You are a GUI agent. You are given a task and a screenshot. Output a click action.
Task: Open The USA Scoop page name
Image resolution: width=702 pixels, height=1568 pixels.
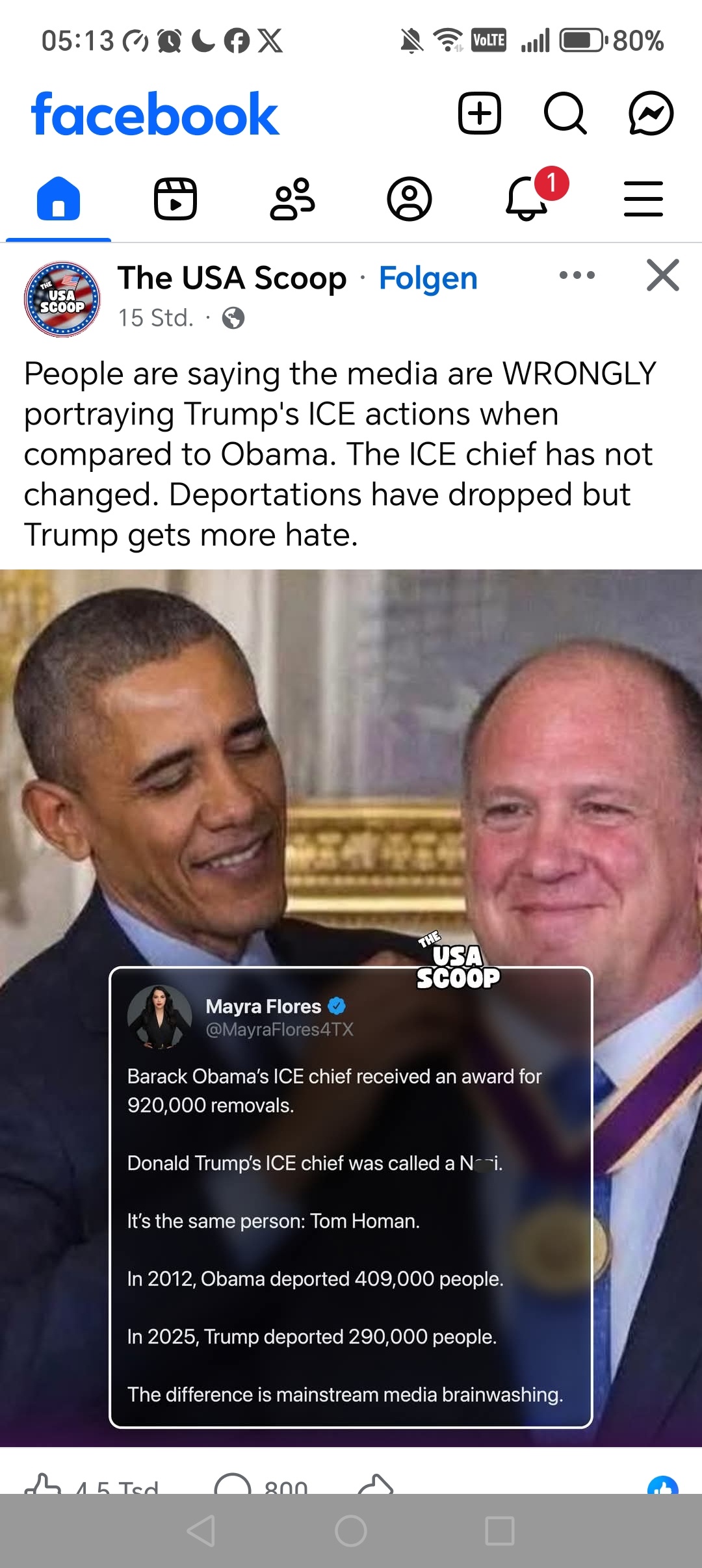click(232, 278)
